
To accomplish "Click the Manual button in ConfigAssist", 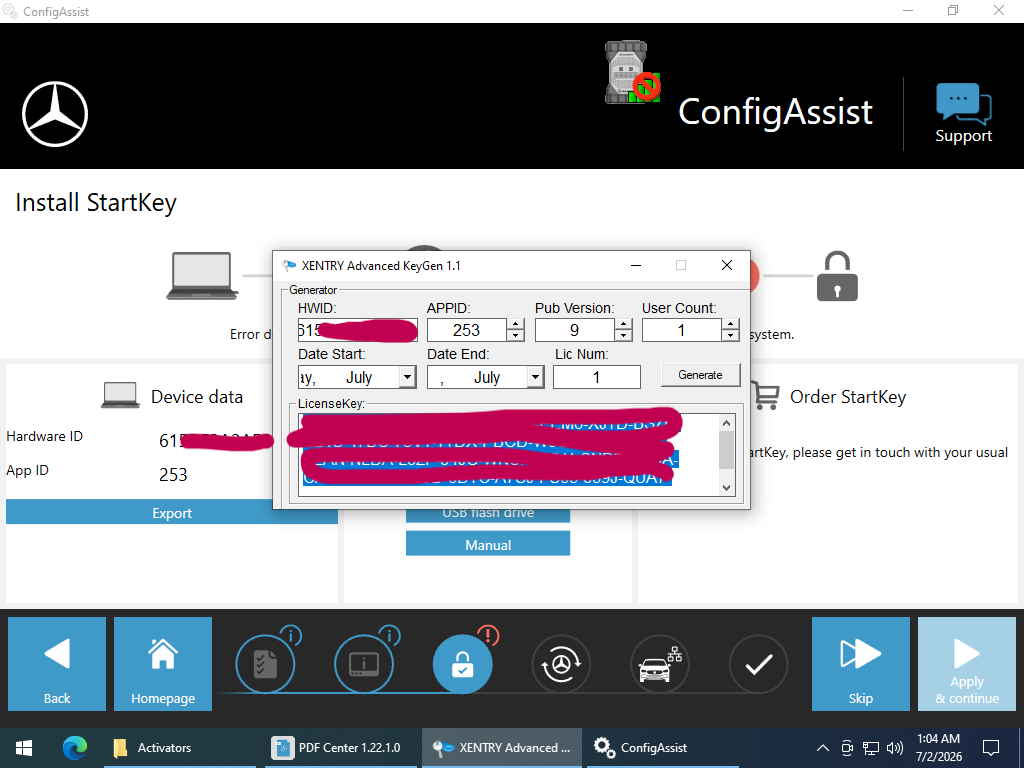I will coord(488,544).
